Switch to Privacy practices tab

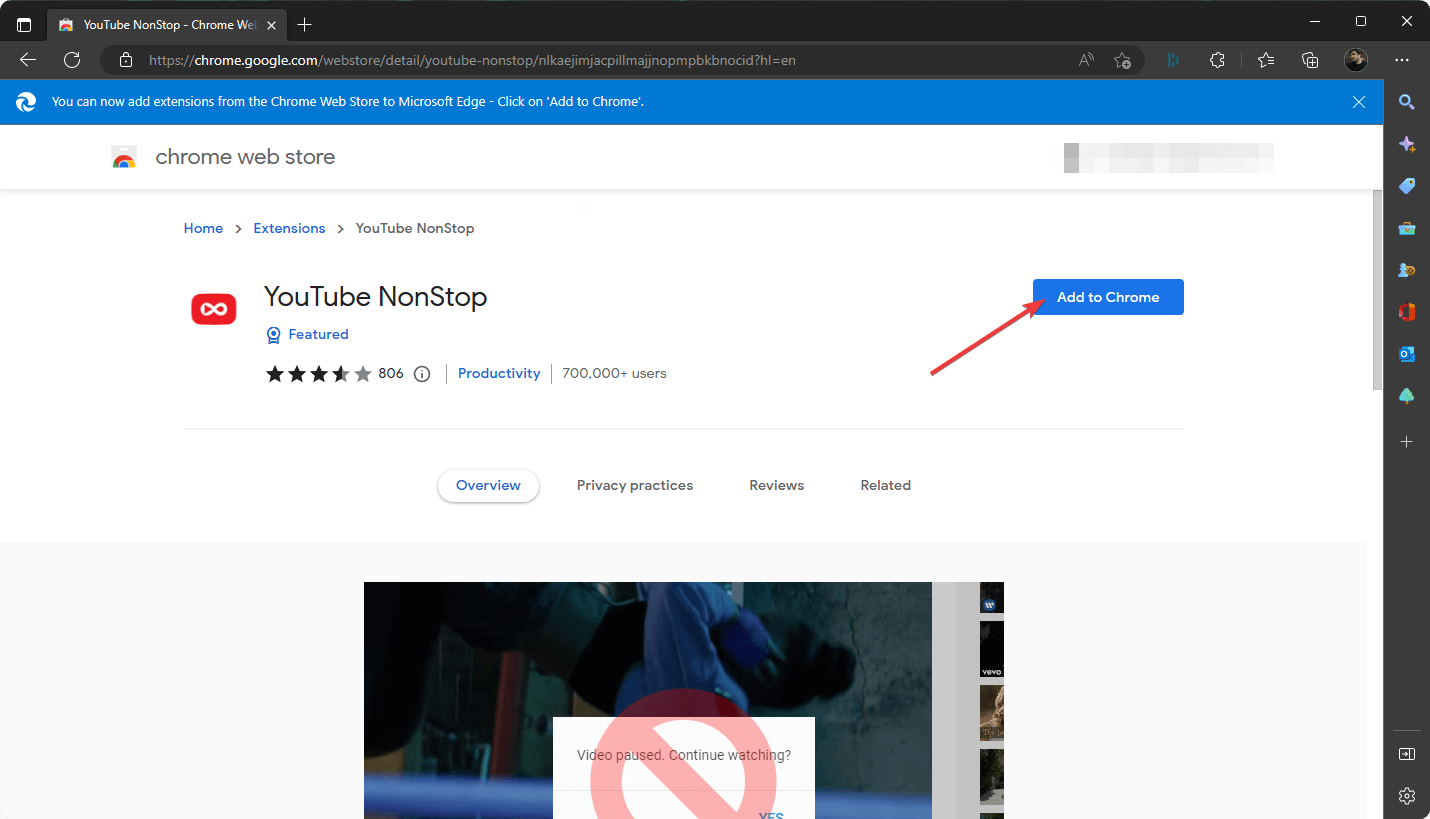tap(635, 485)
